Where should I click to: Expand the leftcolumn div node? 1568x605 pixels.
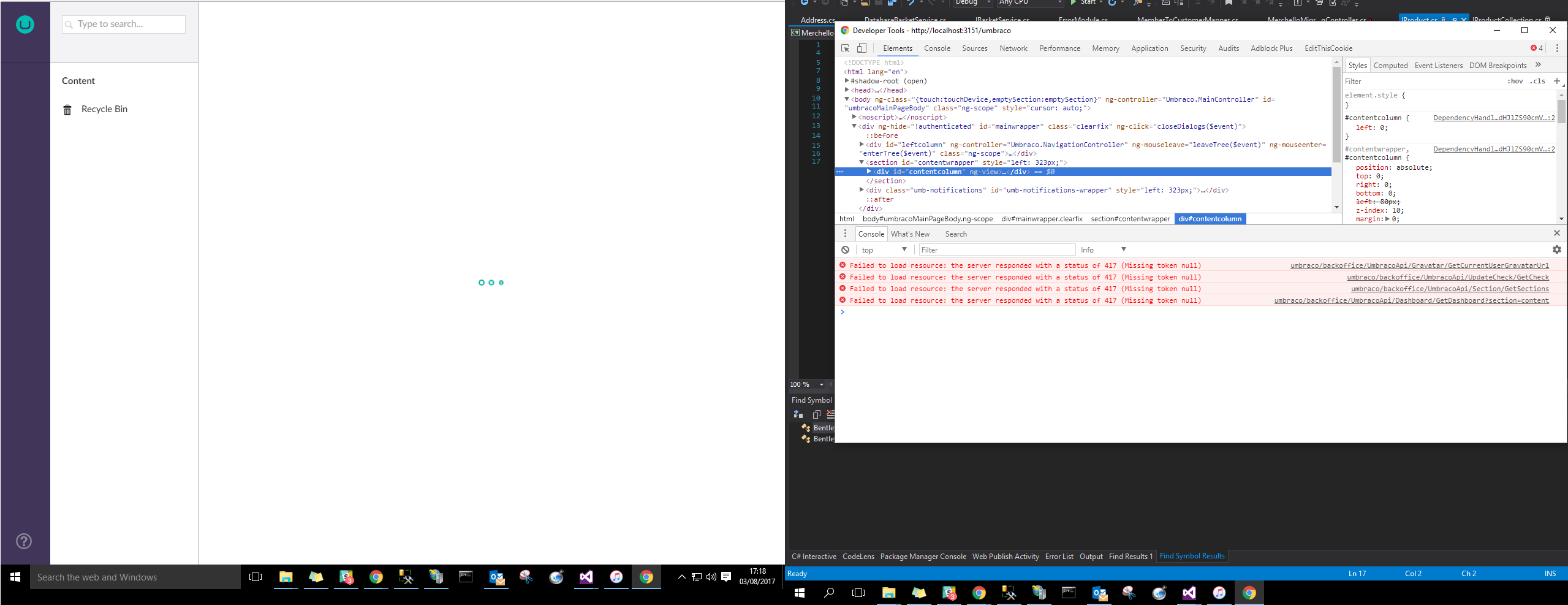(862, 145)
